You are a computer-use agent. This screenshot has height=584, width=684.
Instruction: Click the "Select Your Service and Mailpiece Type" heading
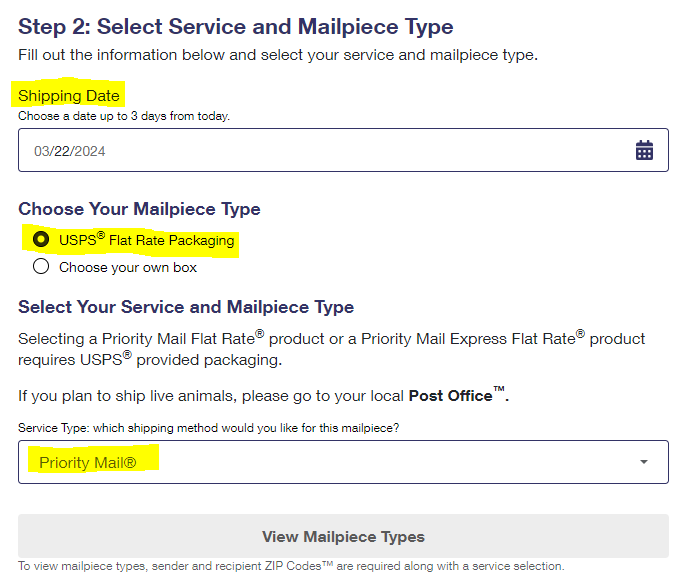coord(186,307)
